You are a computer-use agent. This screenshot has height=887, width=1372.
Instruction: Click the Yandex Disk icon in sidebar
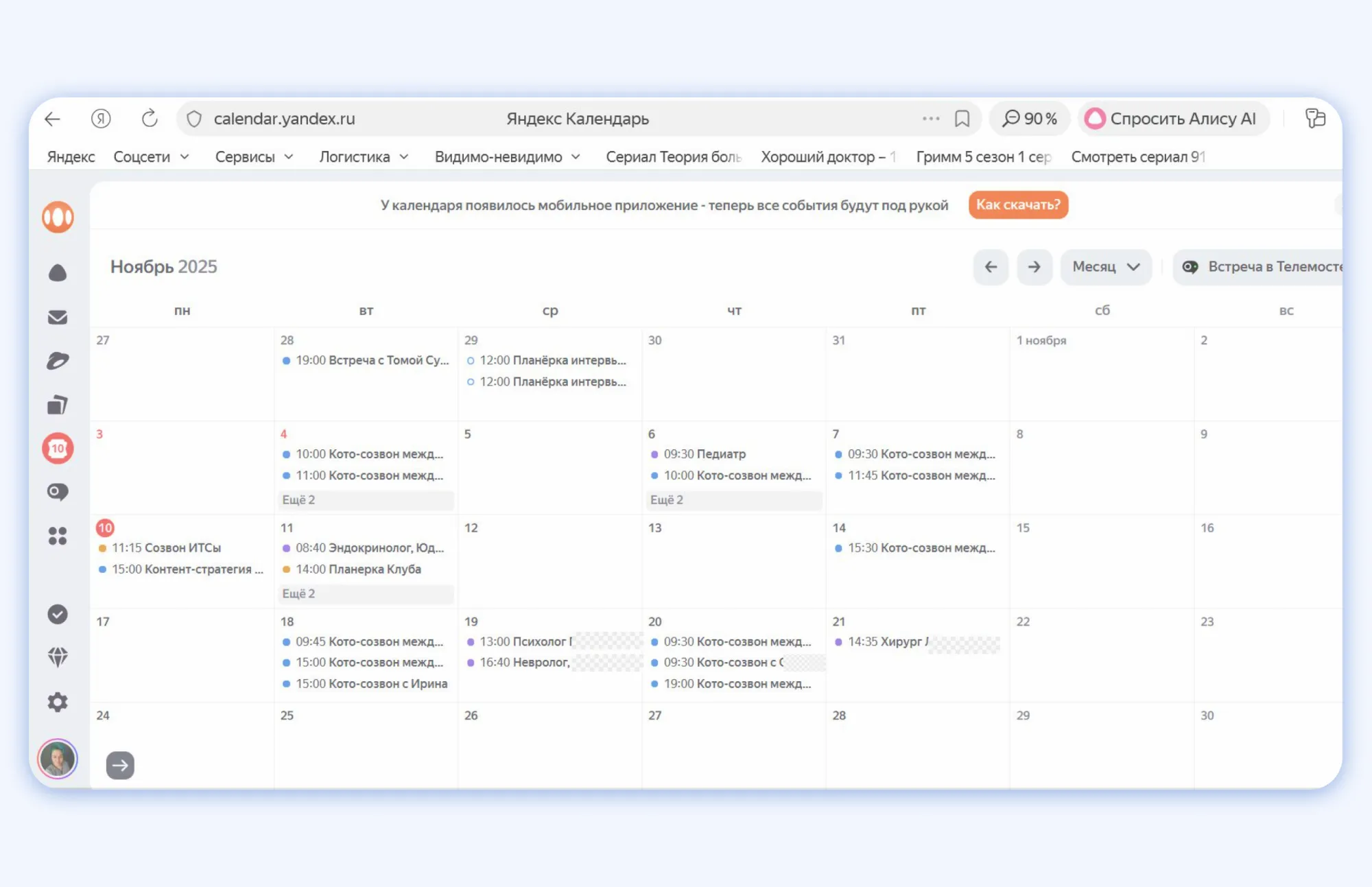(x=58, y=361)
